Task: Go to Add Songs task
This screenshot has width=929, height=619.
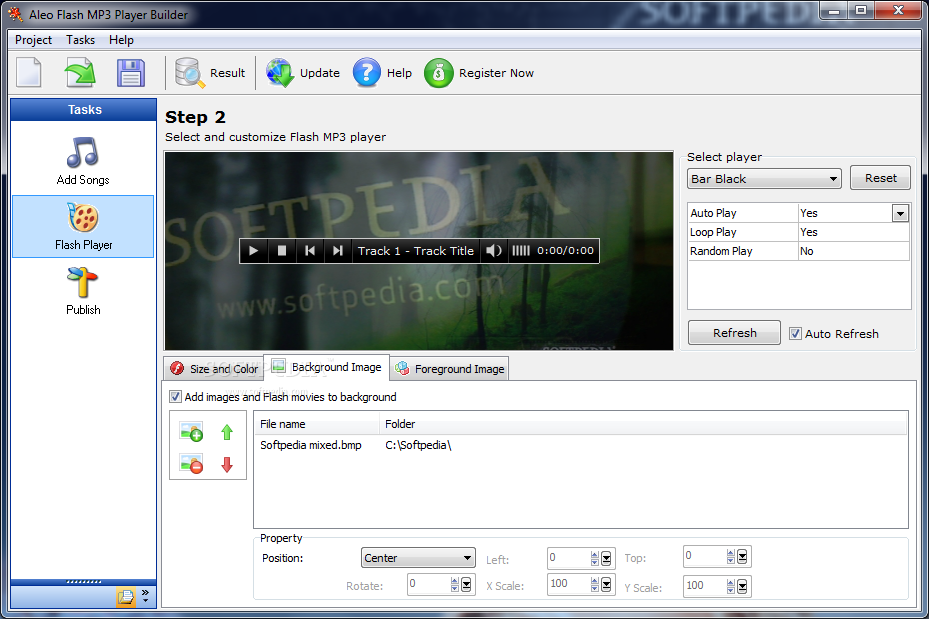Action: click(x=83, y=161)
